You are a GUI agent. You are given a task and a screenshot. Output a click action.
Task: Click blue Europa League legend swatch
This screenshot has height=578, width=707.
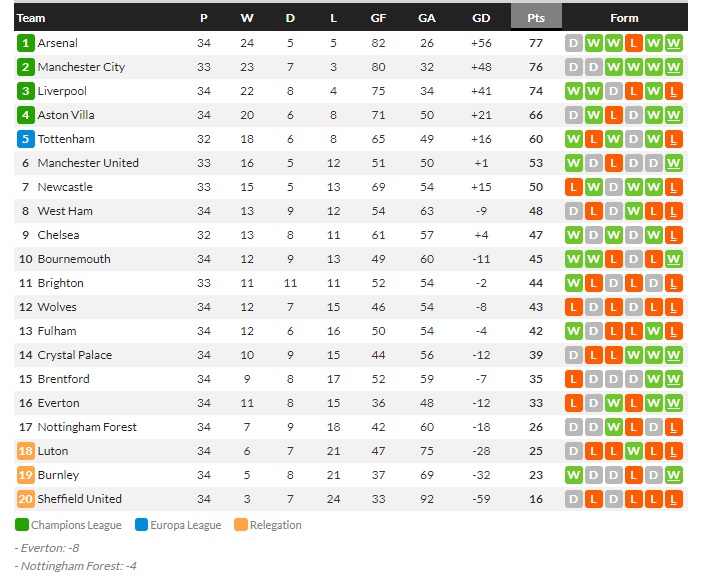click(x=141, y=525)
